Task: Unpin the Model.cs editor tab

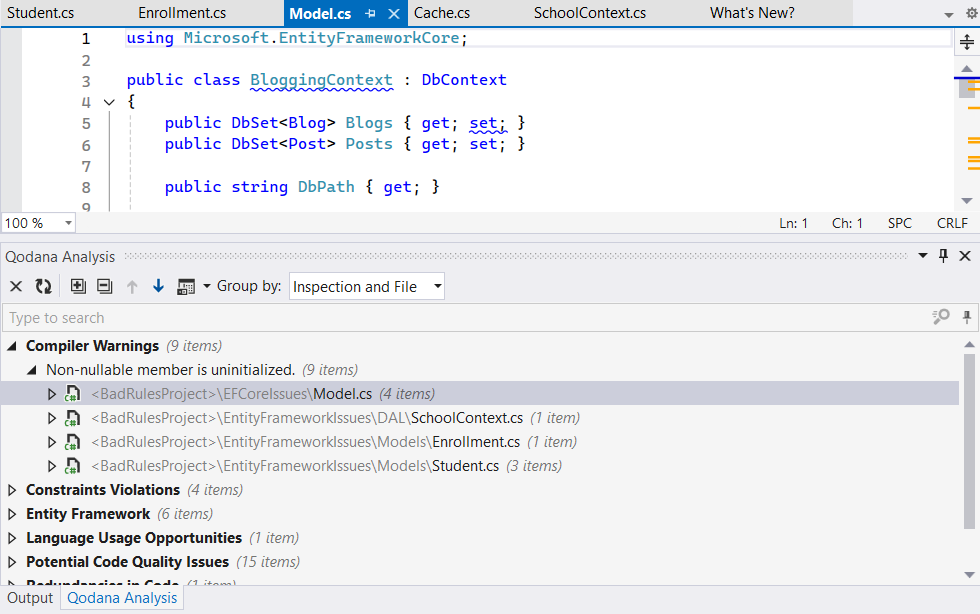Action: click(x=369, y=14)
